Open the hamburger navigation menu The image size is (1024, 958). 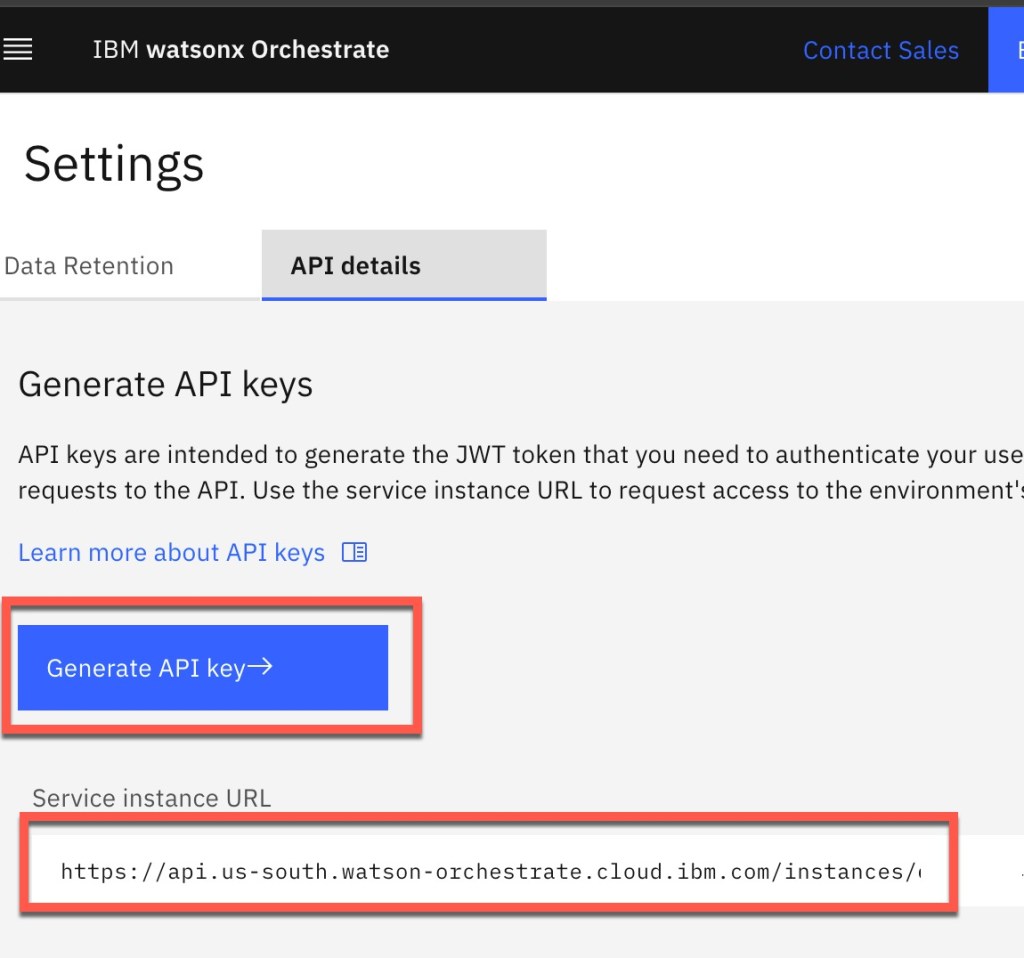[18, 50]
